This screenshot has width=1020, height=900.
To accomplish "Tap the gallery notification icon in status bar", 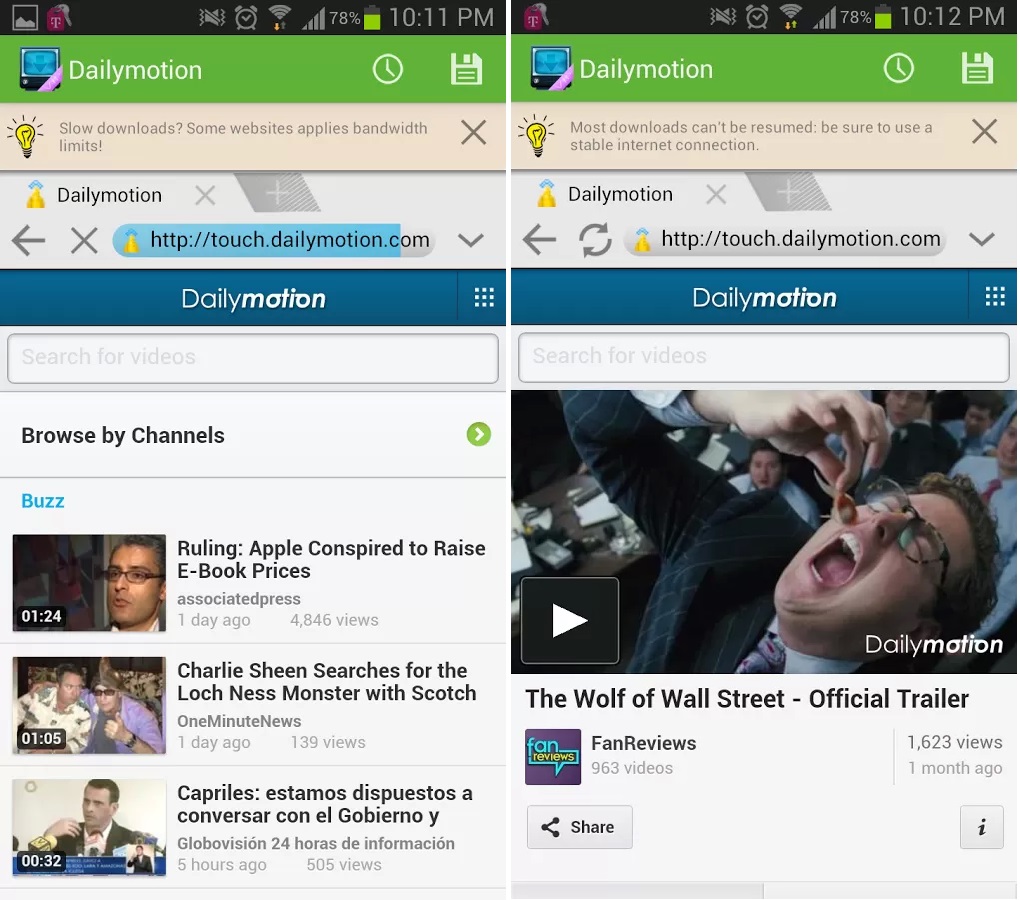I will [x=25, y=18].
